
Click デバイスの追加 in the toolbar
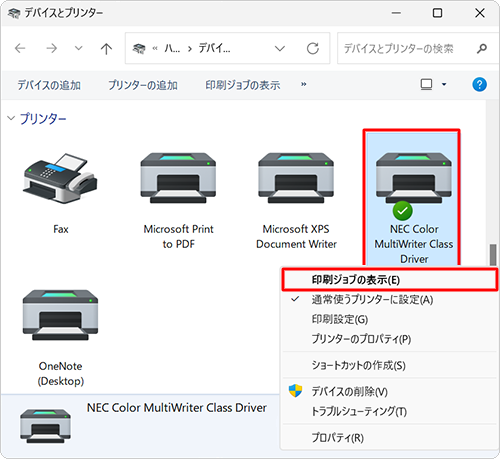point(49,85)
